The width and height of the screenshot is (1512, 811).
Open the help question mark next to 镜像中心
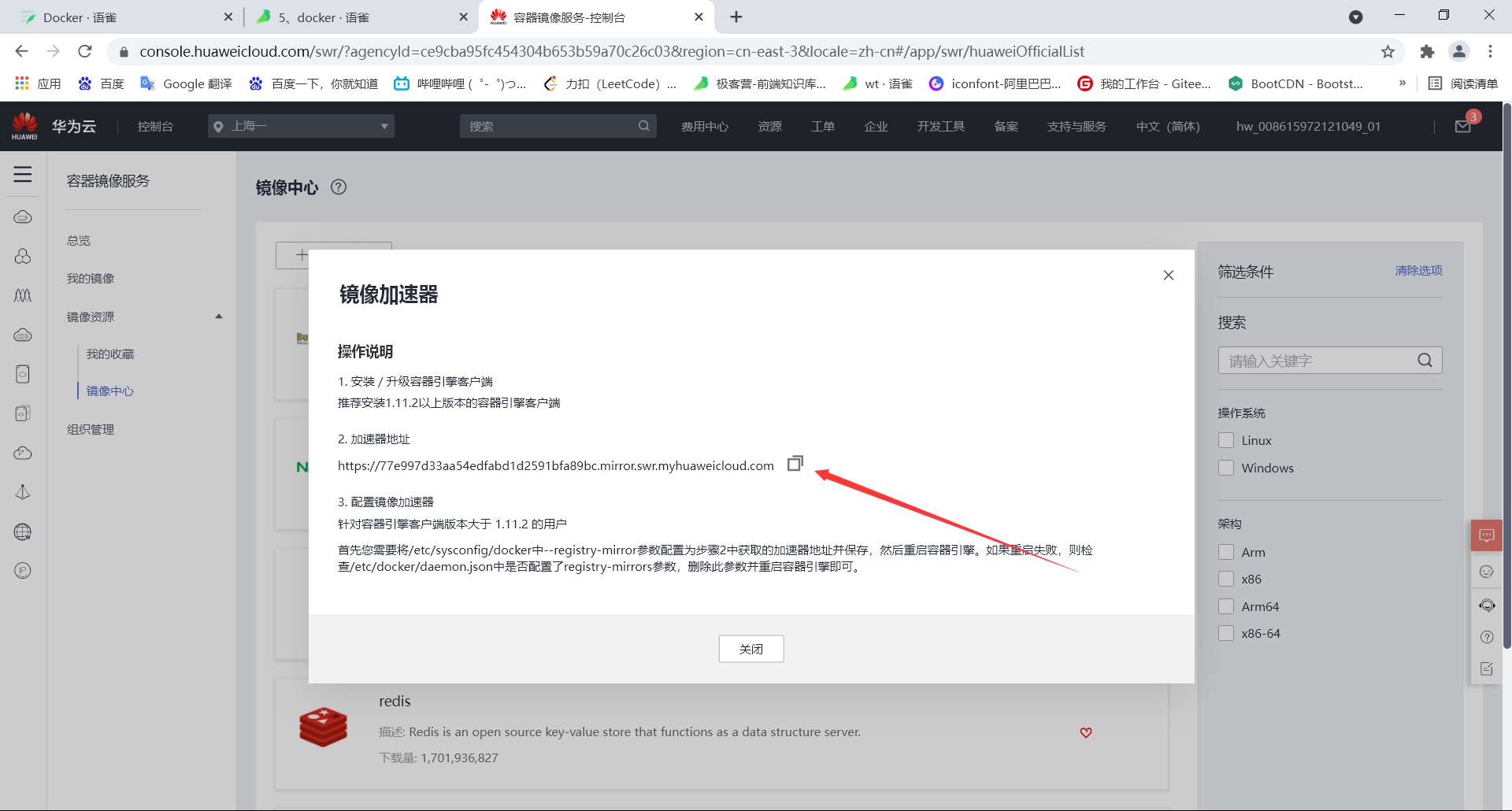(339, 187)
